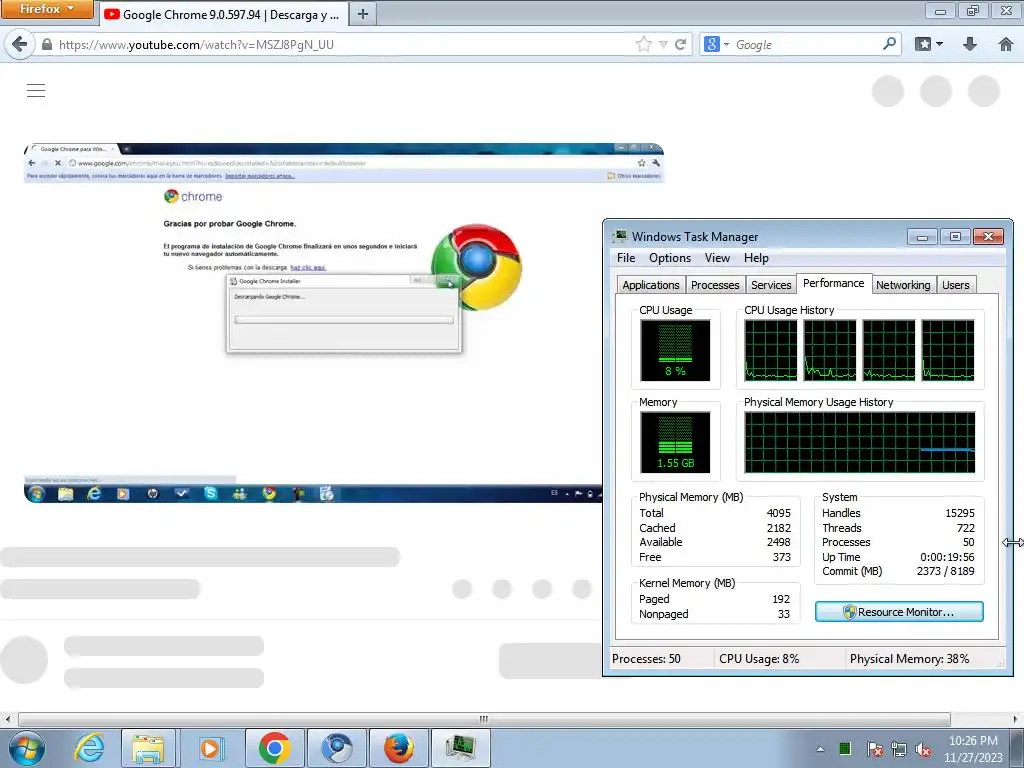Switch to Processes tab
The image size is (1024, 768).
pyautogui.click(x=714, y=285)
